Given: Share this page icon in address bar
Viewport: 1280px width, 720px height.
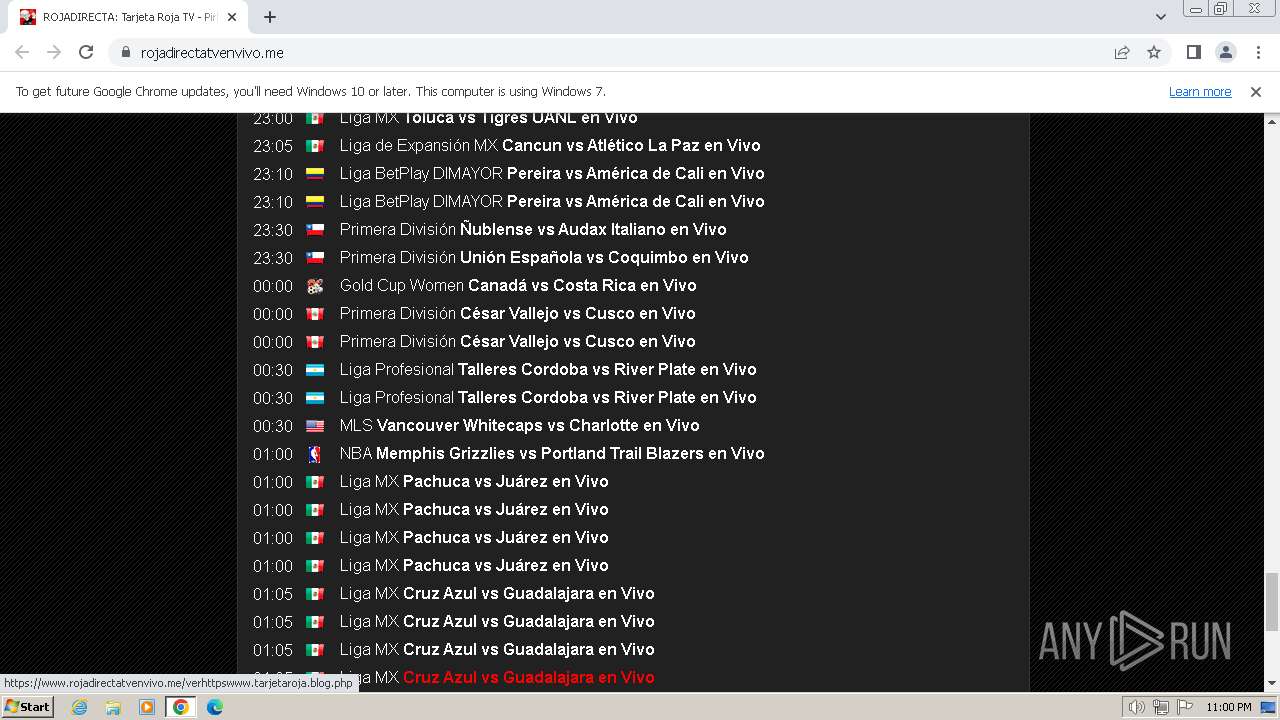Looking at the screenshot, I should point(1122,52).
